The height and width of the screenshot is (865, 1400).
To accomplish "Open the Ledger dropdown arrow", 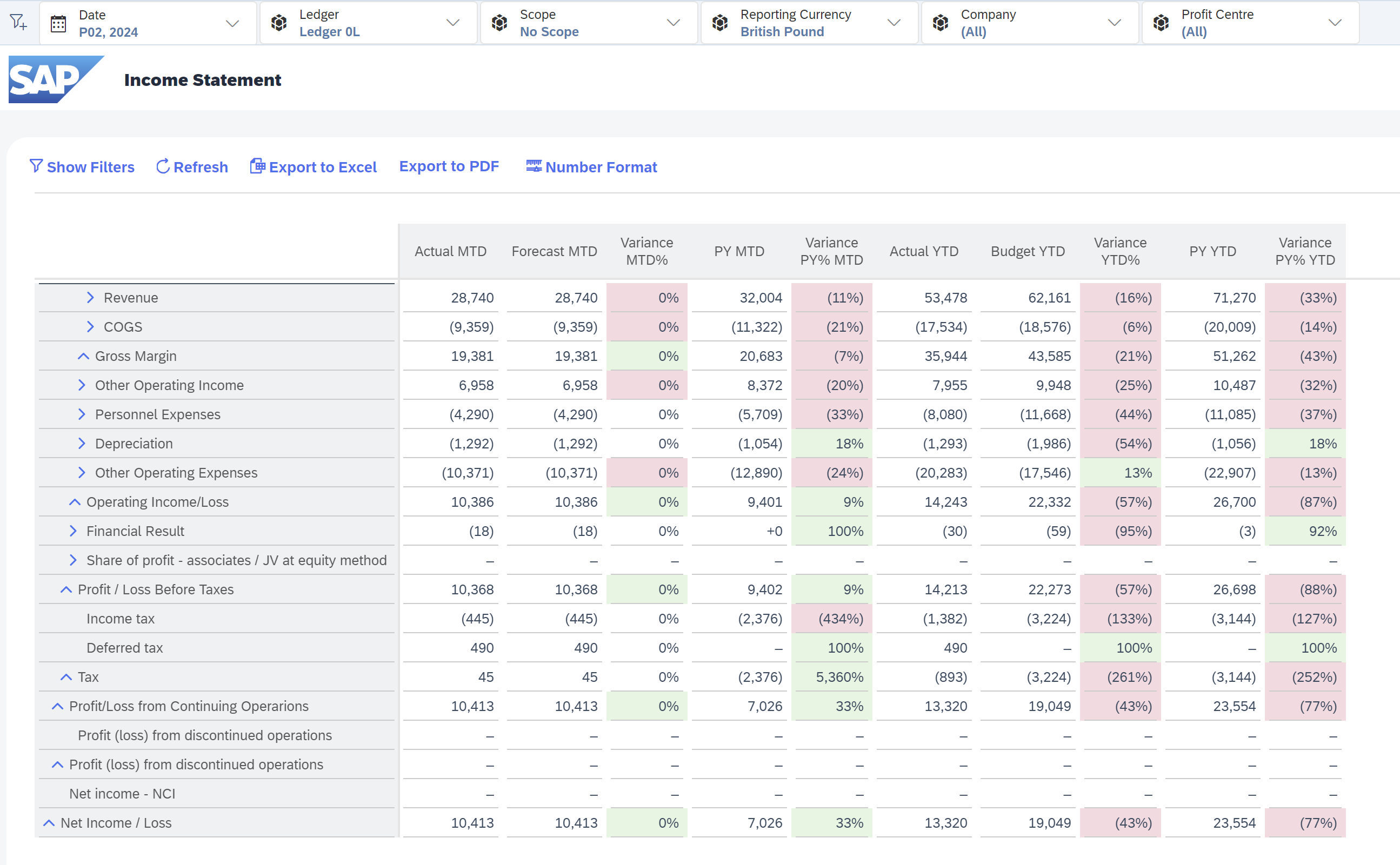I will [453, 23].
